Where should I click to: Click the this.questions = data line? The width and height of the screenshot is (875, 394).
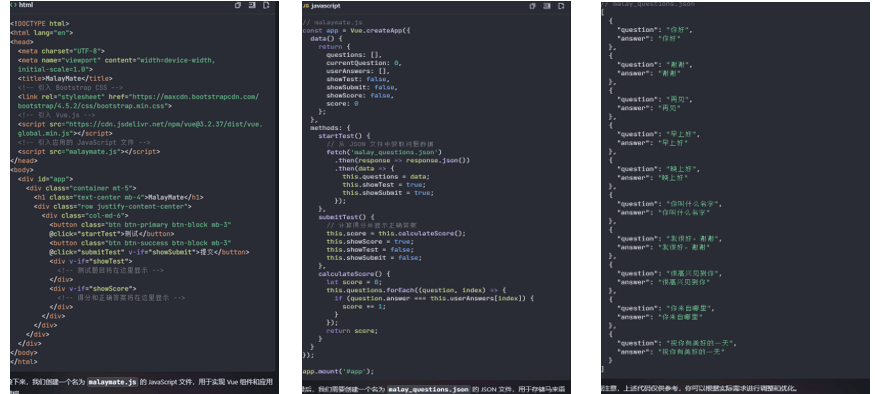click(386, 176)
